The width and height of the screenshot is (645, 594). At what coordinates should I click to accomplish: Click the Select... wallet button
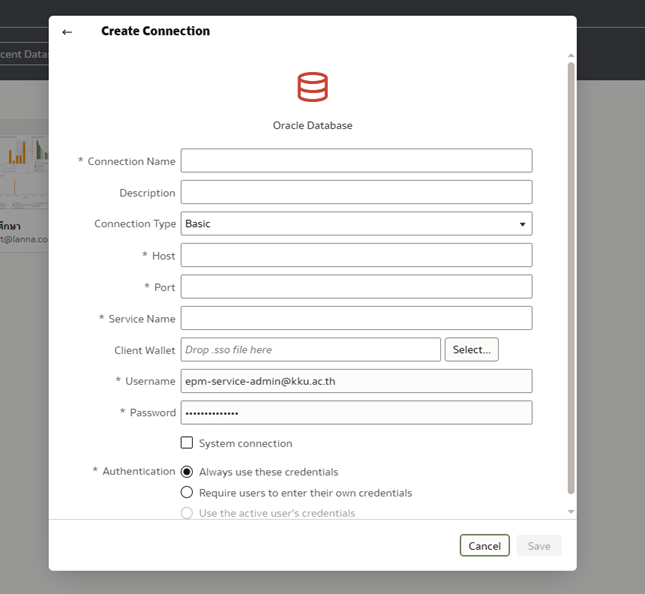coord(471,350)
